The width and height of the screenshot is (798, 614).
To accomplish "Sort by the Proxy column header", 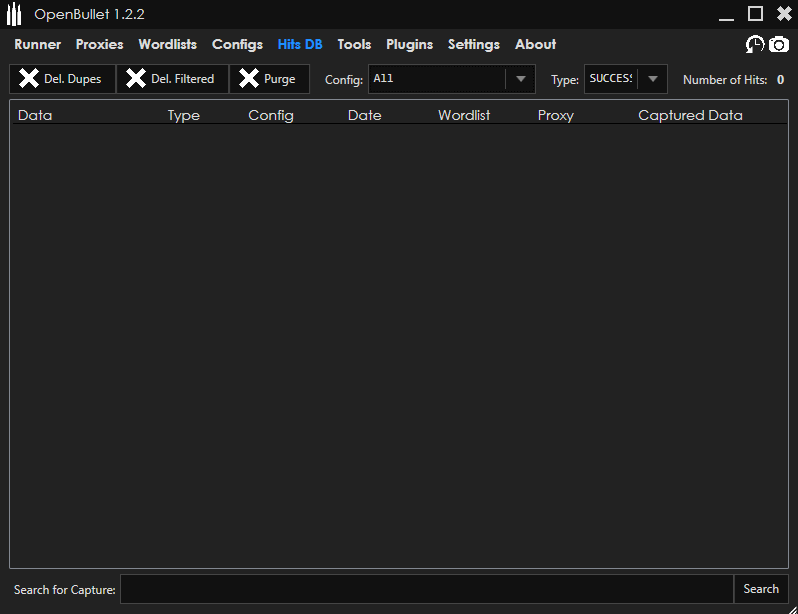I will click(x=555, y=116).
